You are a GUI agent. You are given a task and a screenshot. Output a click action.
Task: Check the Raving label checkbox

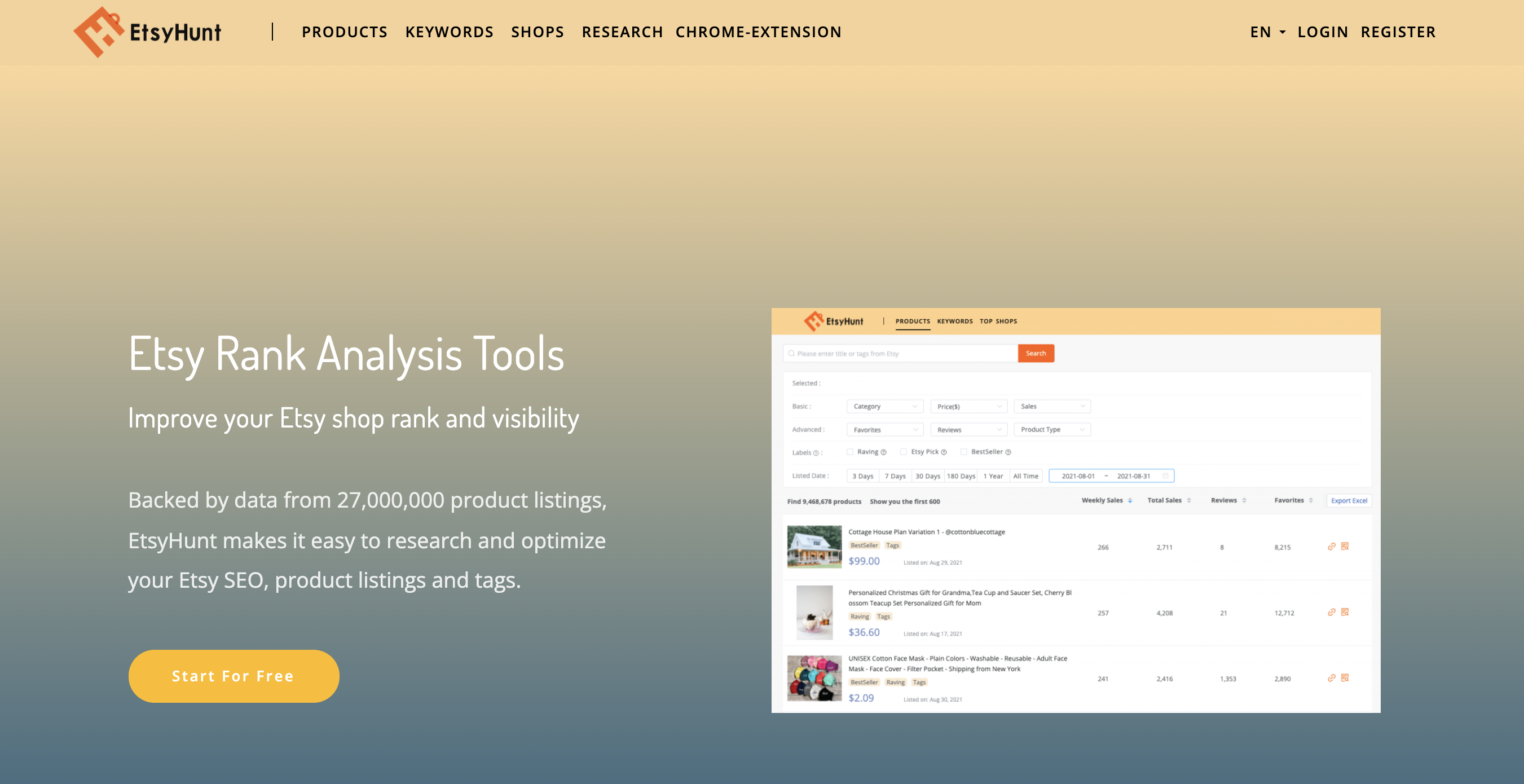[849, 451]
